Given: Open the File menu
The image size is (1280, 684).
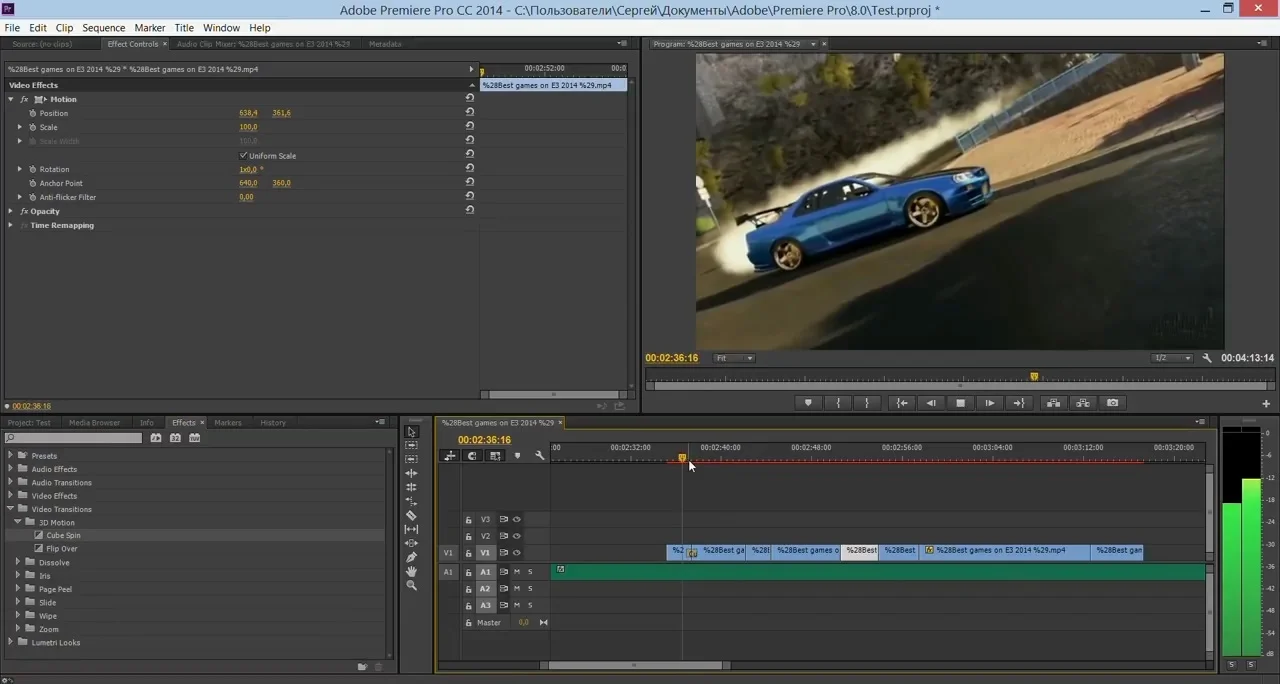Looking at the screenshot, I should click(x=12, y=28).
